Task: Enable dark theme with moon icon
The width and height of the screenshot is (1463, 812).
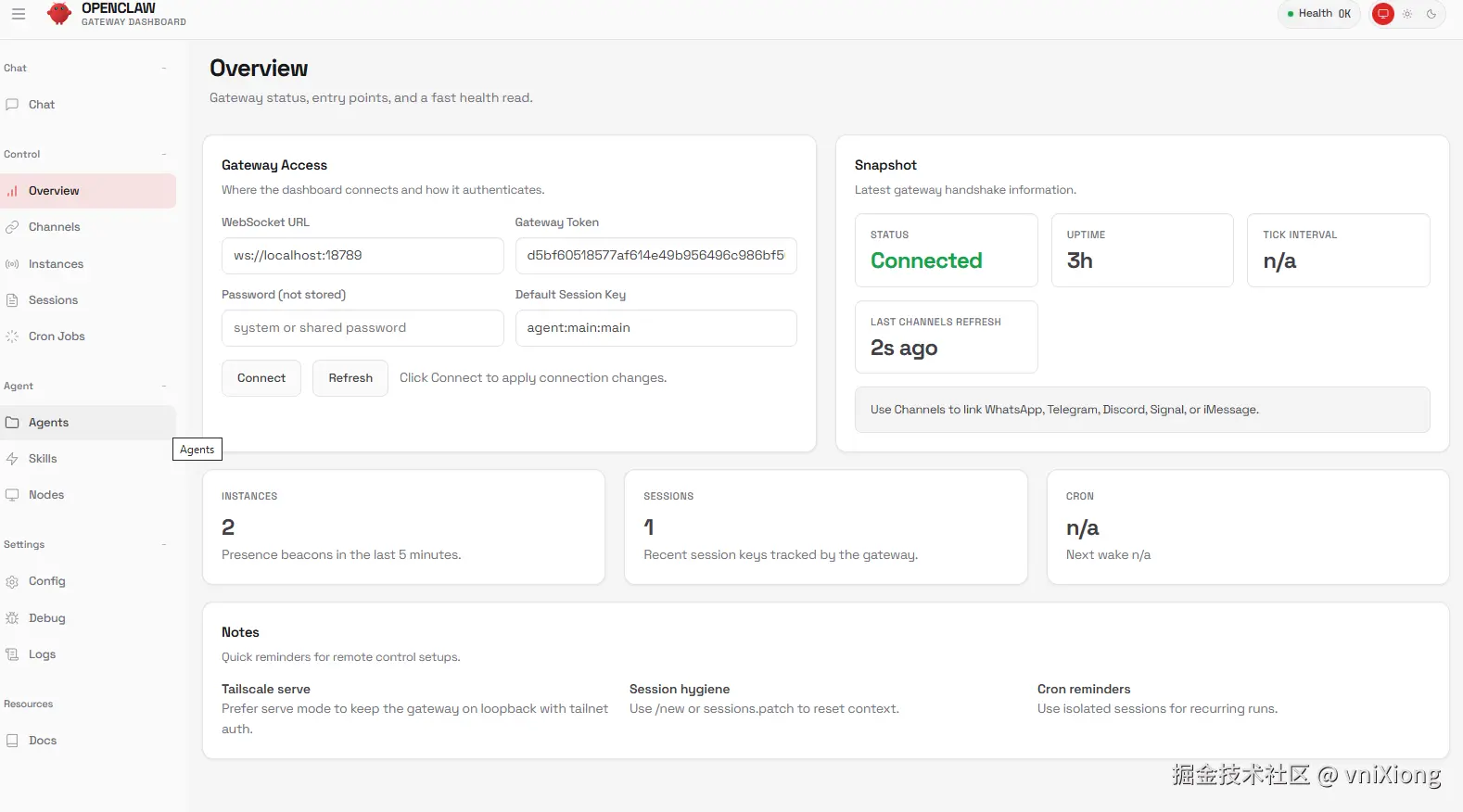Action: click(x=1431, y=14)
